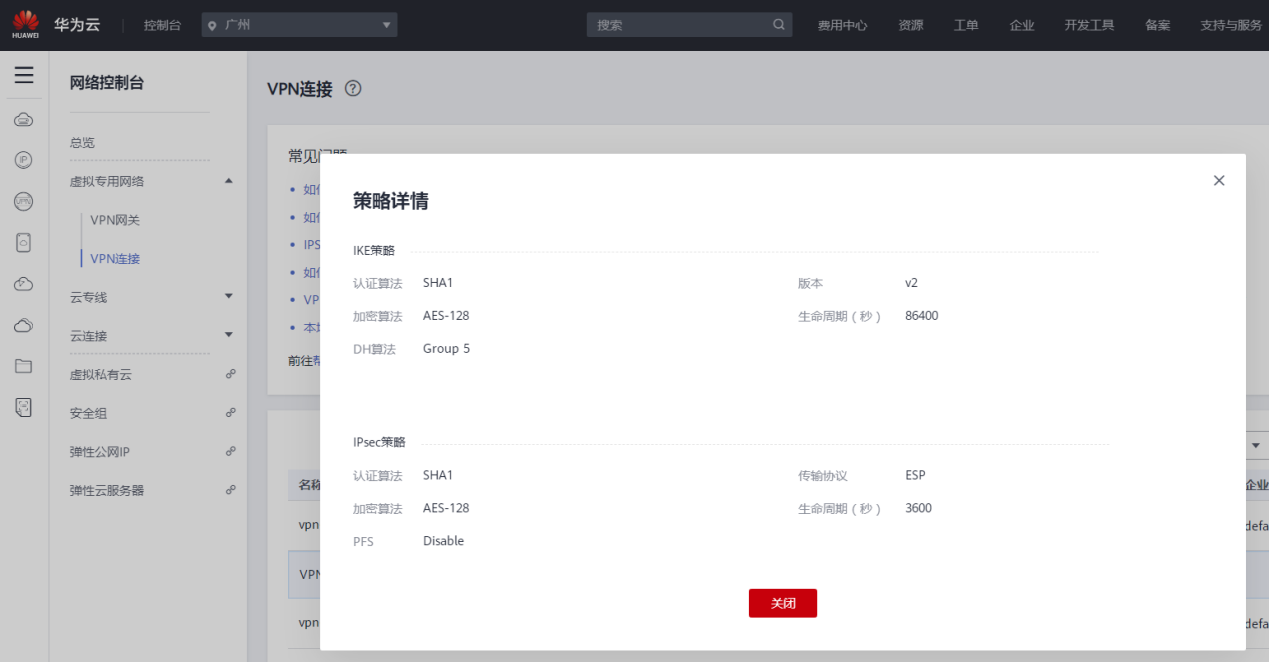Click link icon beside 弹性公网IP
Screen dimensions: 1269x662
click(x=230, y=452)
